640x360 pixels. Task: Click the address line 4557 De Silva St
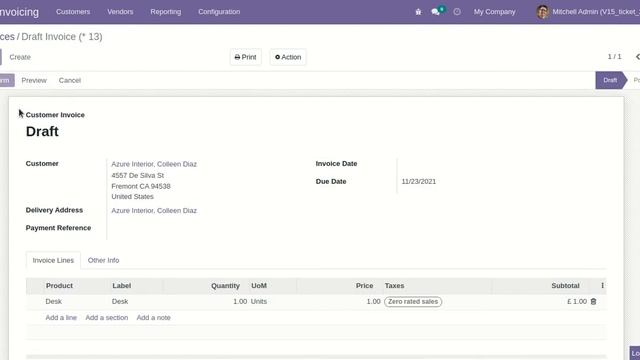(138, 176)
